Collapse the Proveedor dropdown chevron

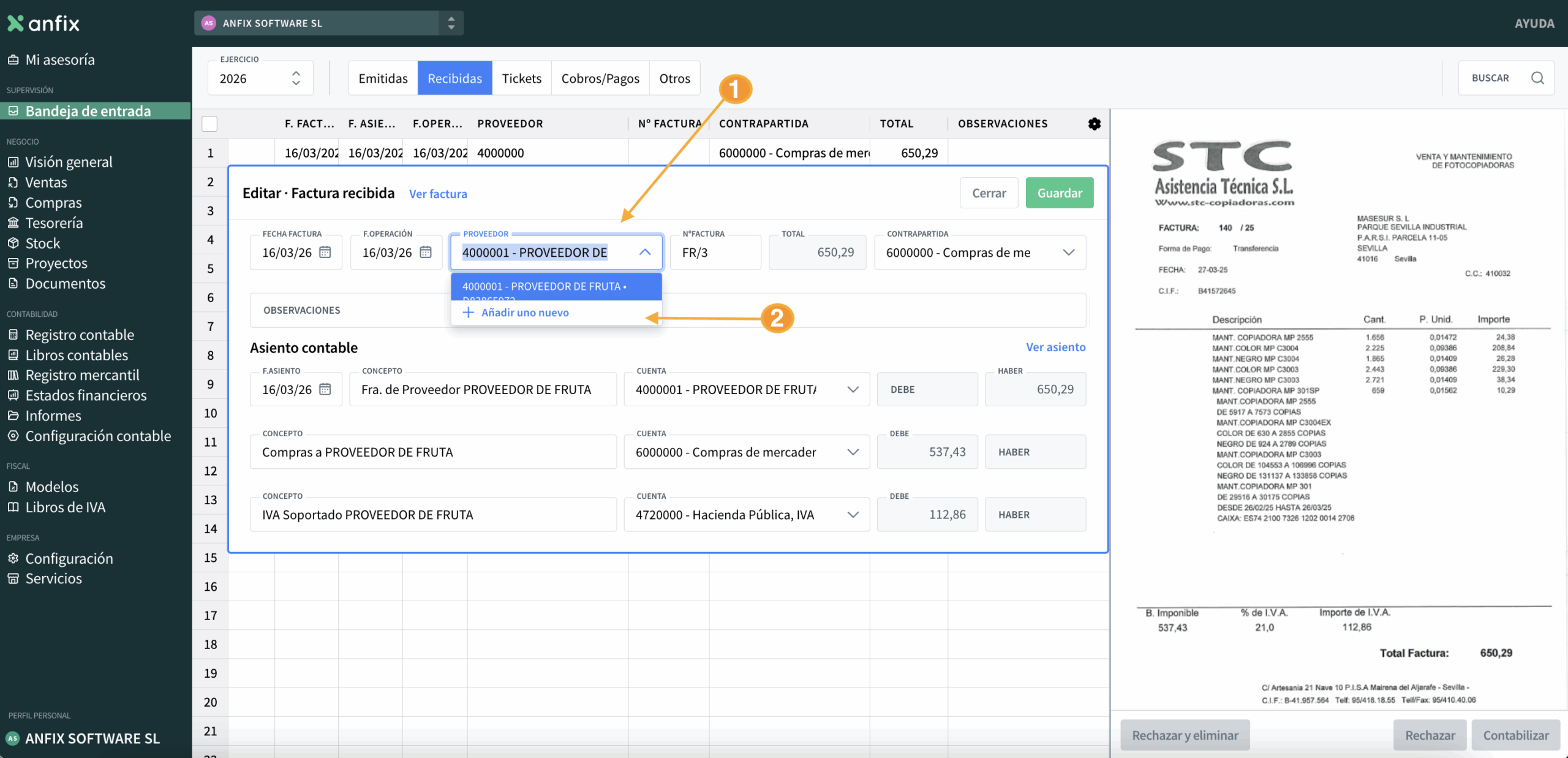pos(645,252)
